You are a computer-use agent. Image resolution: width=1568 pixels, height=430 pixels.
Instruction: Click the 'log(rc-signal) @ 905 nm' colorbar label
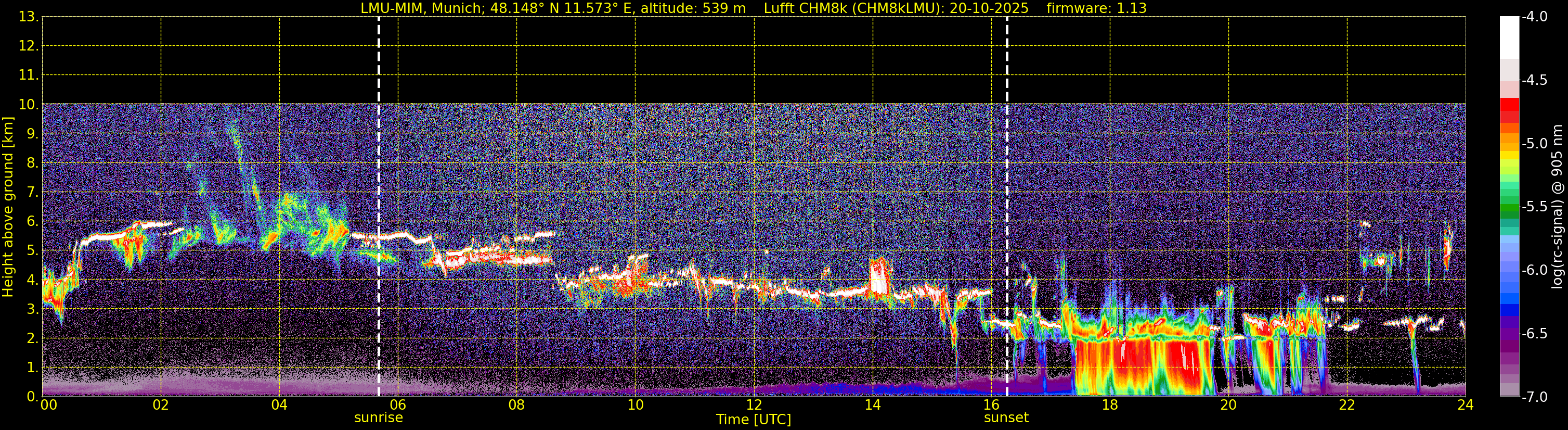(1557, 207)
